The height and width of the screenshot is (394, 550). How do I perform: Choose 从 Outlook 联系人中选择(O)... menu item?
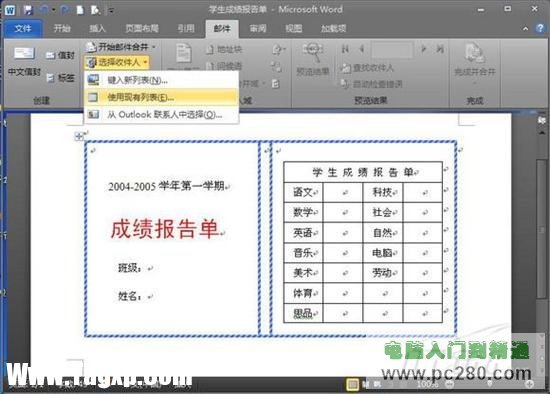click(162, 114)
